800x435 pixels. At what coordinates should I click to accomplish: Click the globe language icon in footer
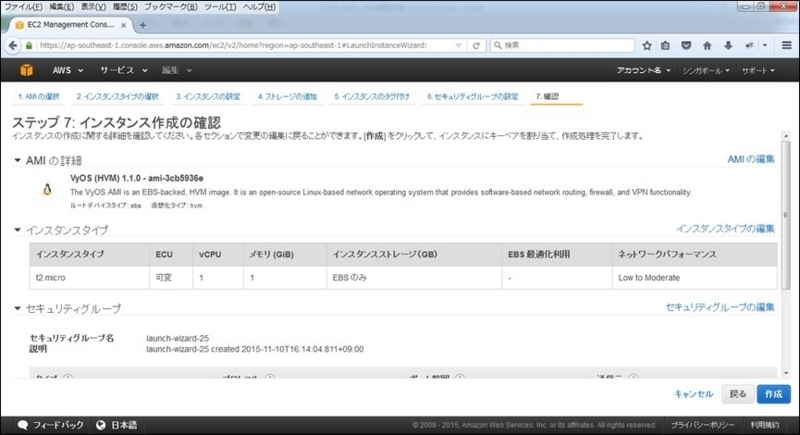(101, 425)
